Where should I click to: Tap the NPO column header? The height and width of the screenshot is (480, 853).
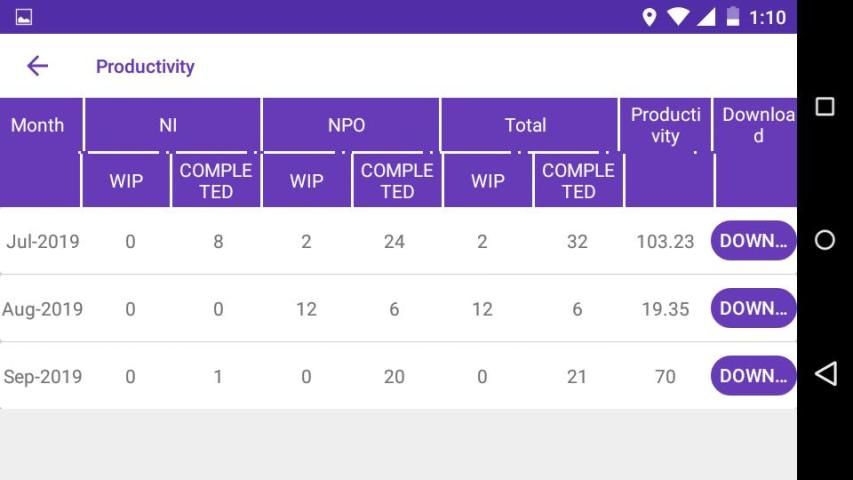point(347,125)
